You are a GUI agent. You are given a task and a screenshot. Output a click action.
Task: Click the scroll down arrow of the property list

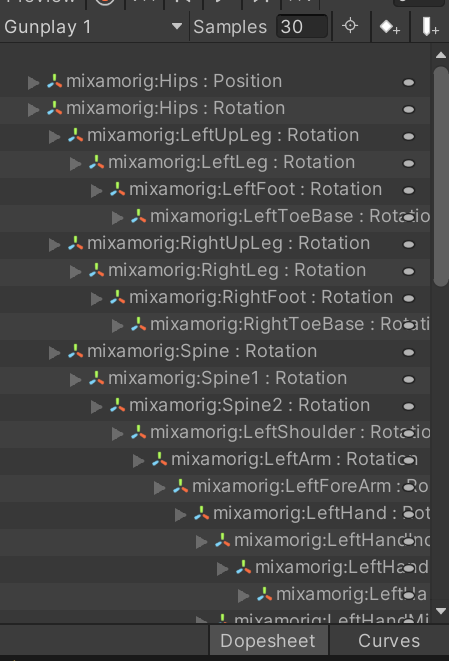point(441,611)
